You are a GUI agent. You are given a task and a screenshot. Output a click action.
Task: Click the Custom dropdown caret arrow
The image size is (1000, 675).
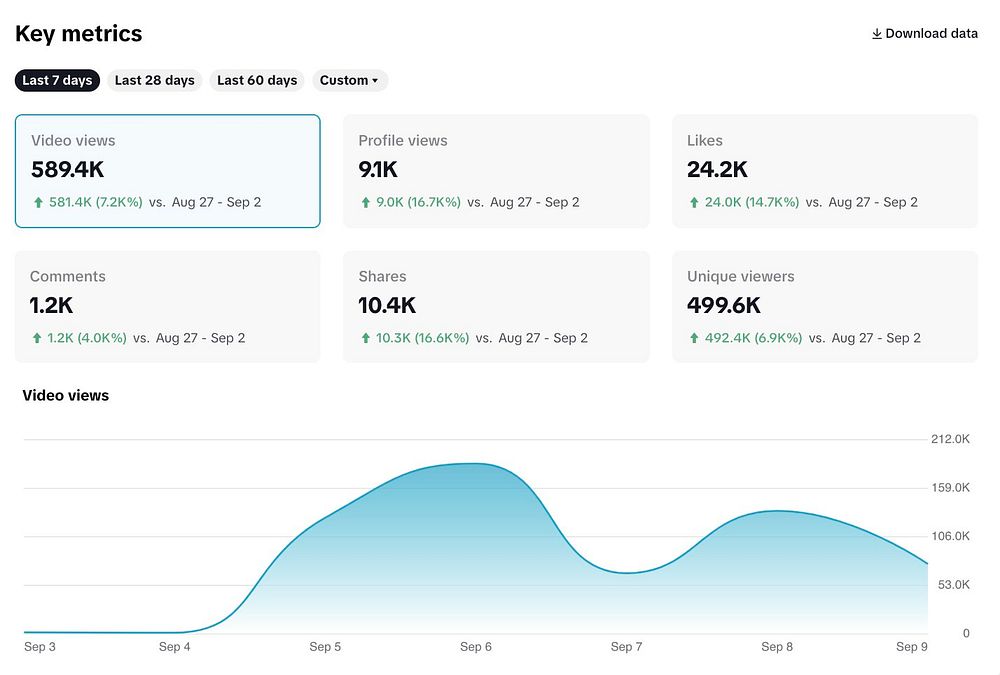(x=375, y=81)
